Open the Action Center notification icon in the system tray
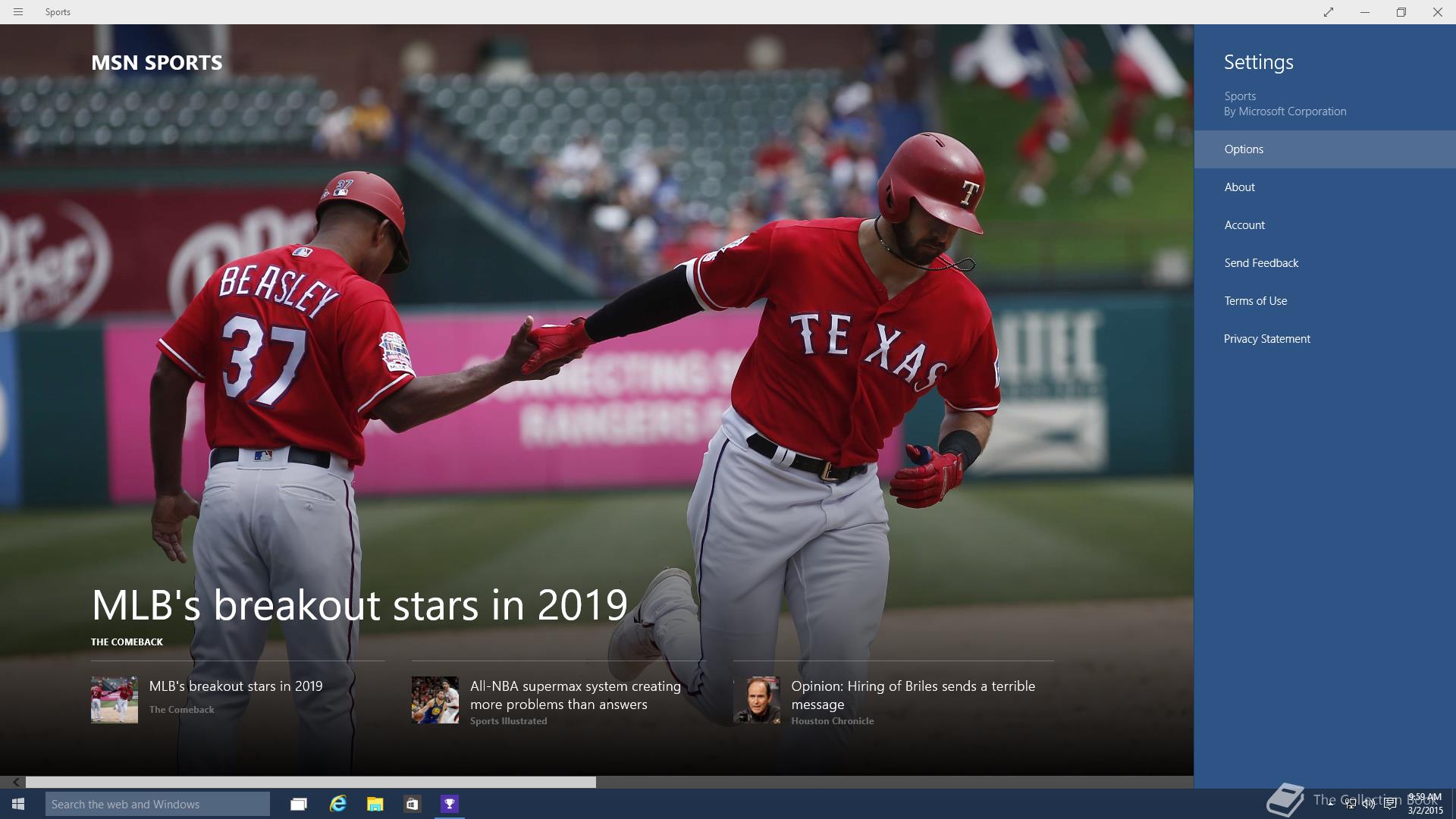 (x=1390, y=804)
